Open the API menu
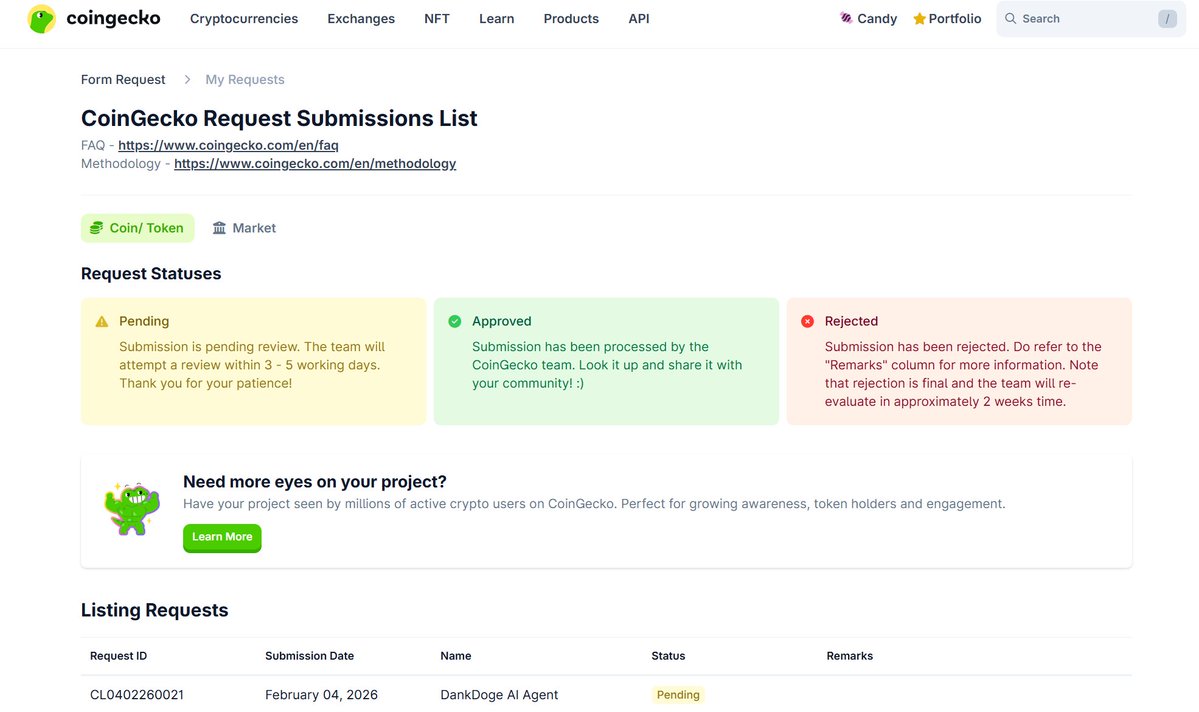The height and width of the screenshot is (712, 1199). pos(638,18)
